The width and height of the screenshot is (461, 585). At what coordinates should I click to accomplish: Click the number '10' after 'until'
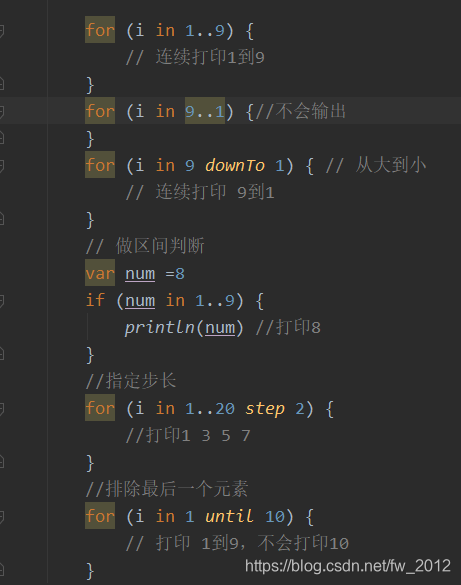[x=275, y=517]
